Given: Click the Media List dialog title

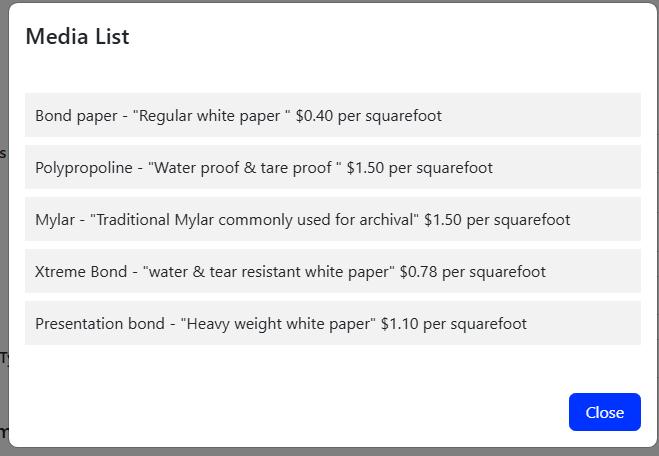Looking at the screenshot, I should [77, 37].
